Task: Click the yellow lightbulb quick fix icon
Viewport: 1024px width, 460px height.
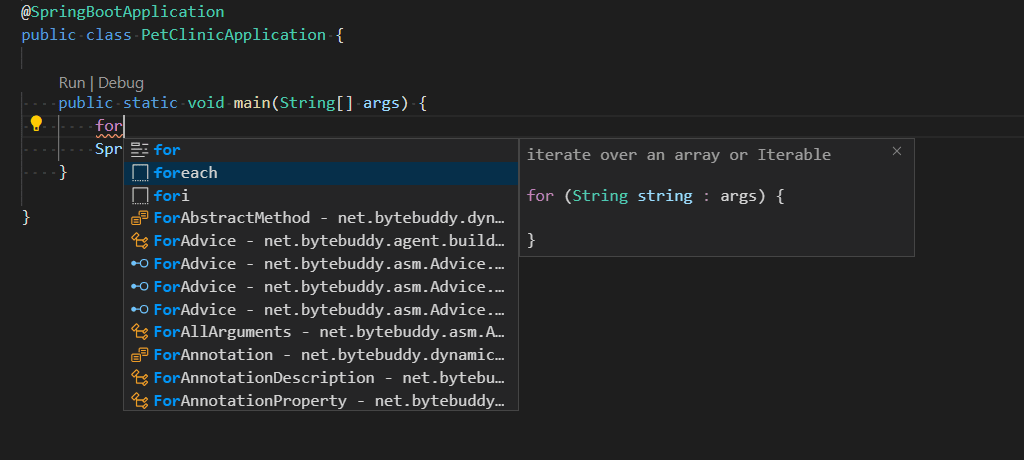Action: click(36, 124)
